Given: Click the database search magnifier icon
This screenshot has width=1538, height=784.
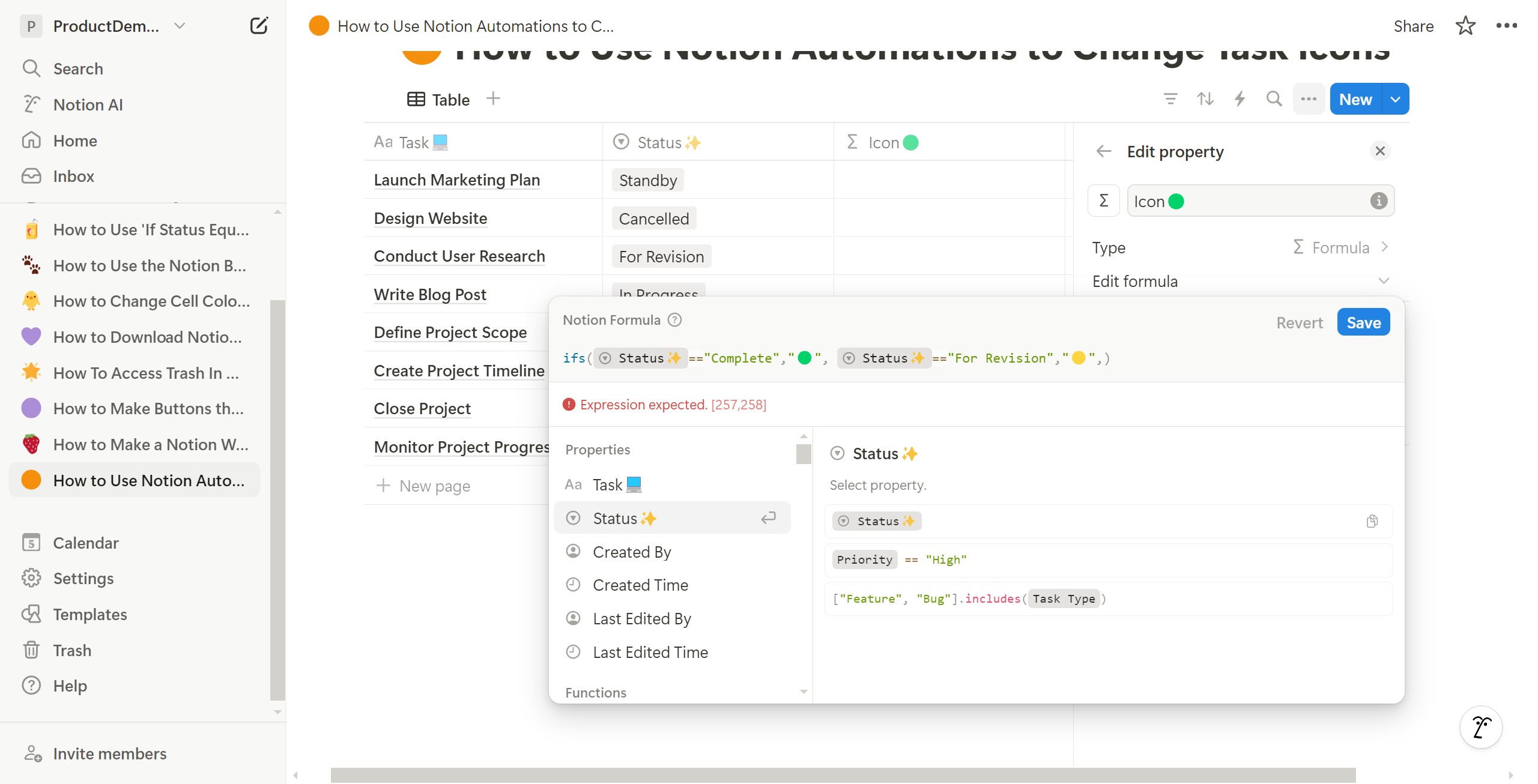Looking at the screenshot, I should 1274,99.
